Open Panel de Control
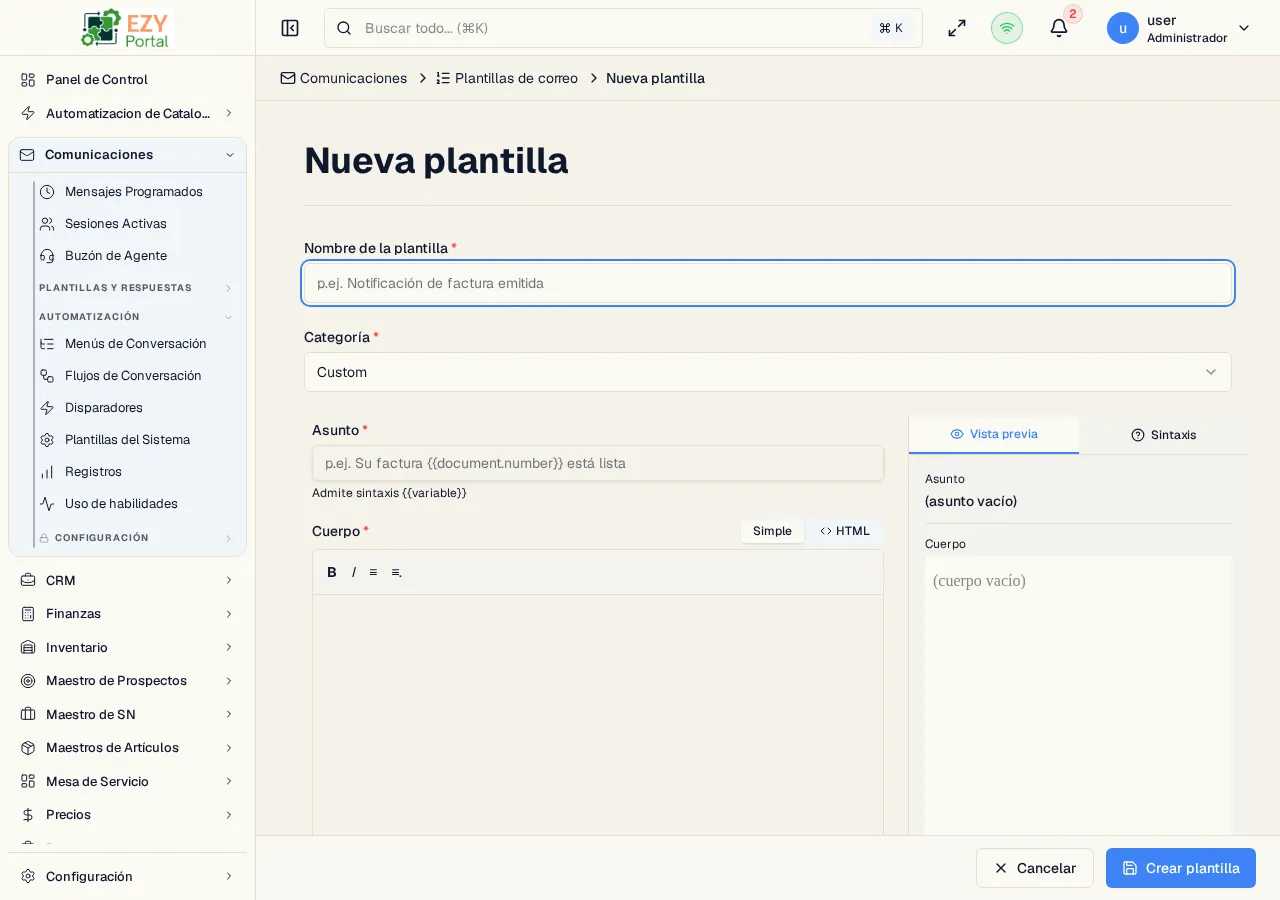Image resolution: width=1280 pixels, height=900 pixels. point(97,79)
